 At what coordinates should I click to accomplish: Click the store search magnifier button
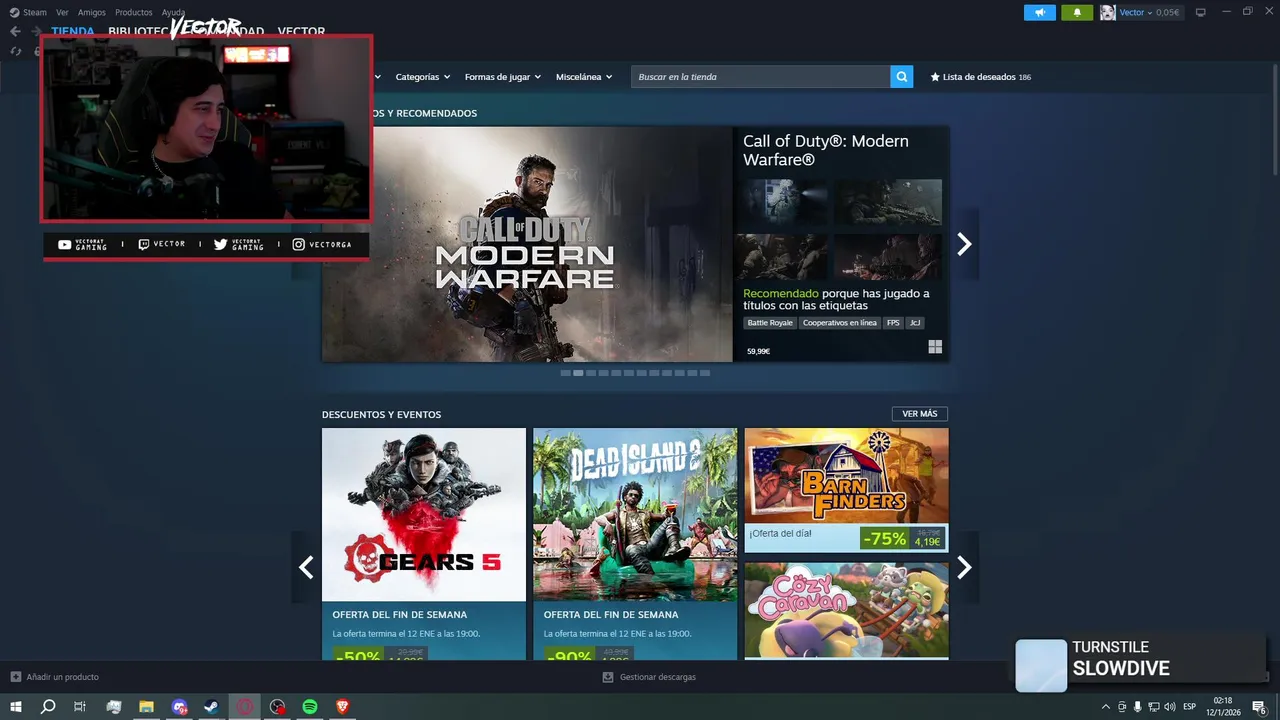[902, 77]
